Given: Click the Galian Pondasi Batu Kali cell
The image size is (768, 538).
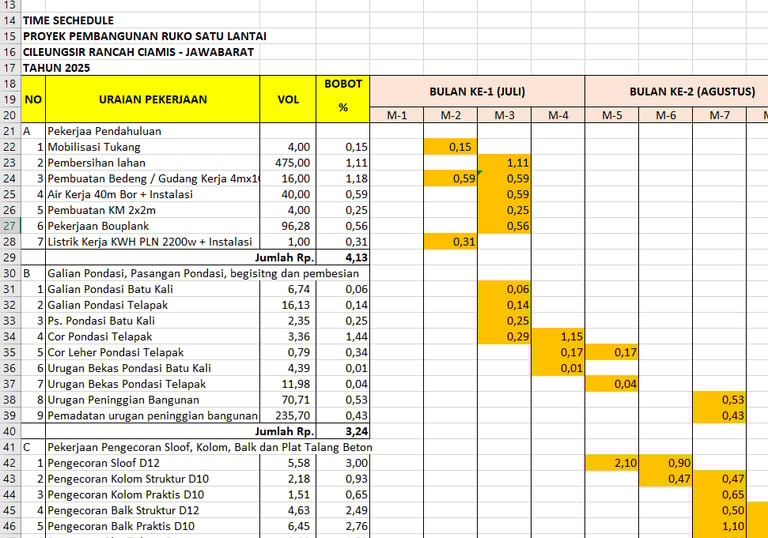Looking at the screenshot, I should point(153,289).
